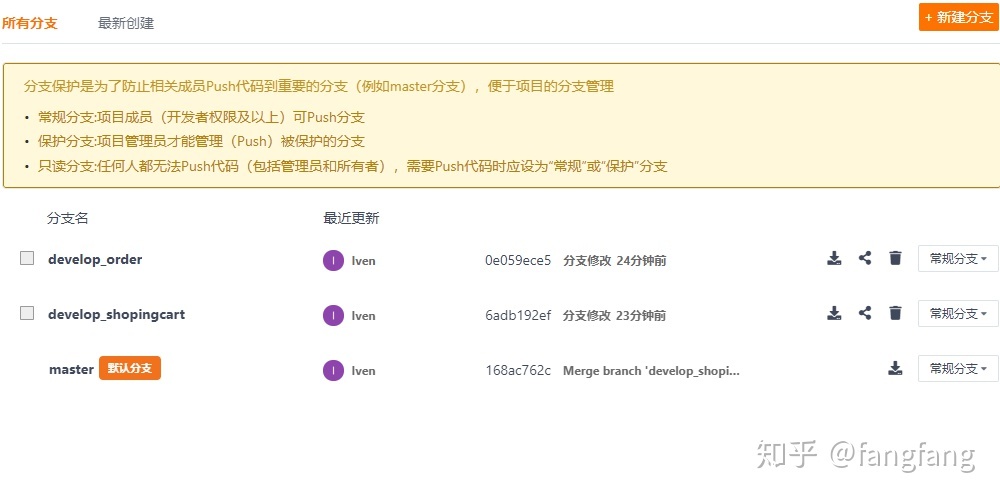Open the master branch link

pyautogui.click(x=71, y=369)
